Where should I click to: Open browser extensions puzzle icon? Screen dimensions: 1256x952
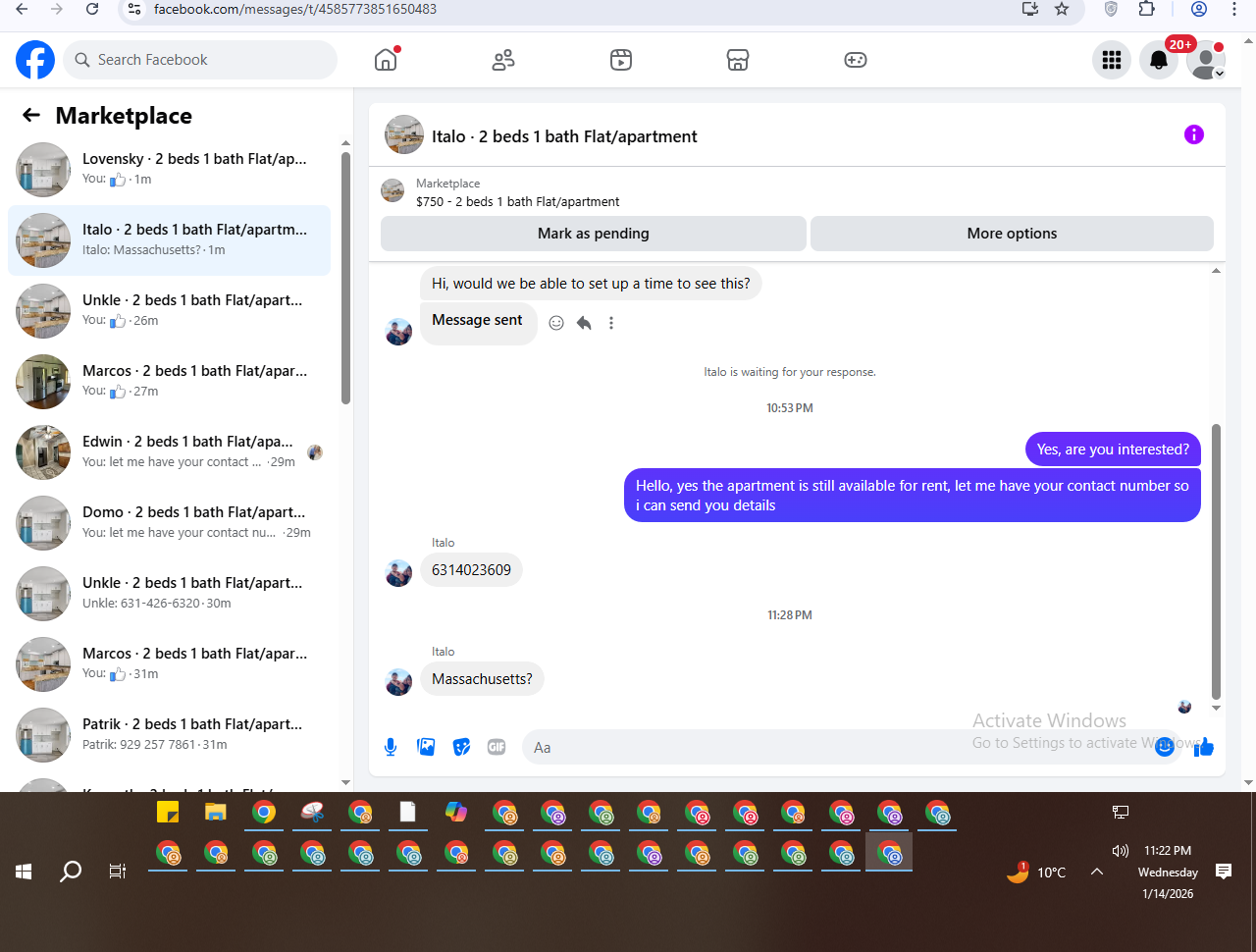(x=1146, y=9)
